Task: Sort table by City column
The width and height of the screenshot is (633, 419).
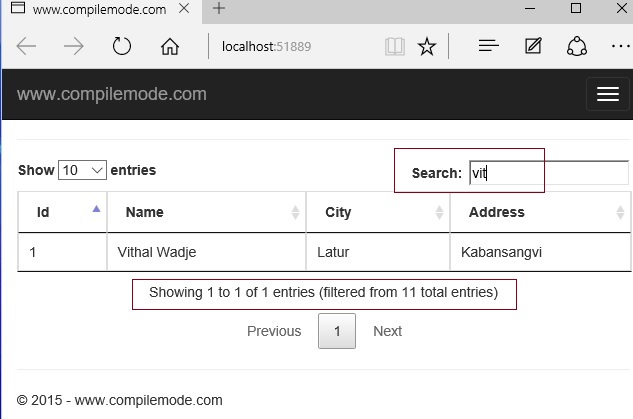Action: pos(378,212)
